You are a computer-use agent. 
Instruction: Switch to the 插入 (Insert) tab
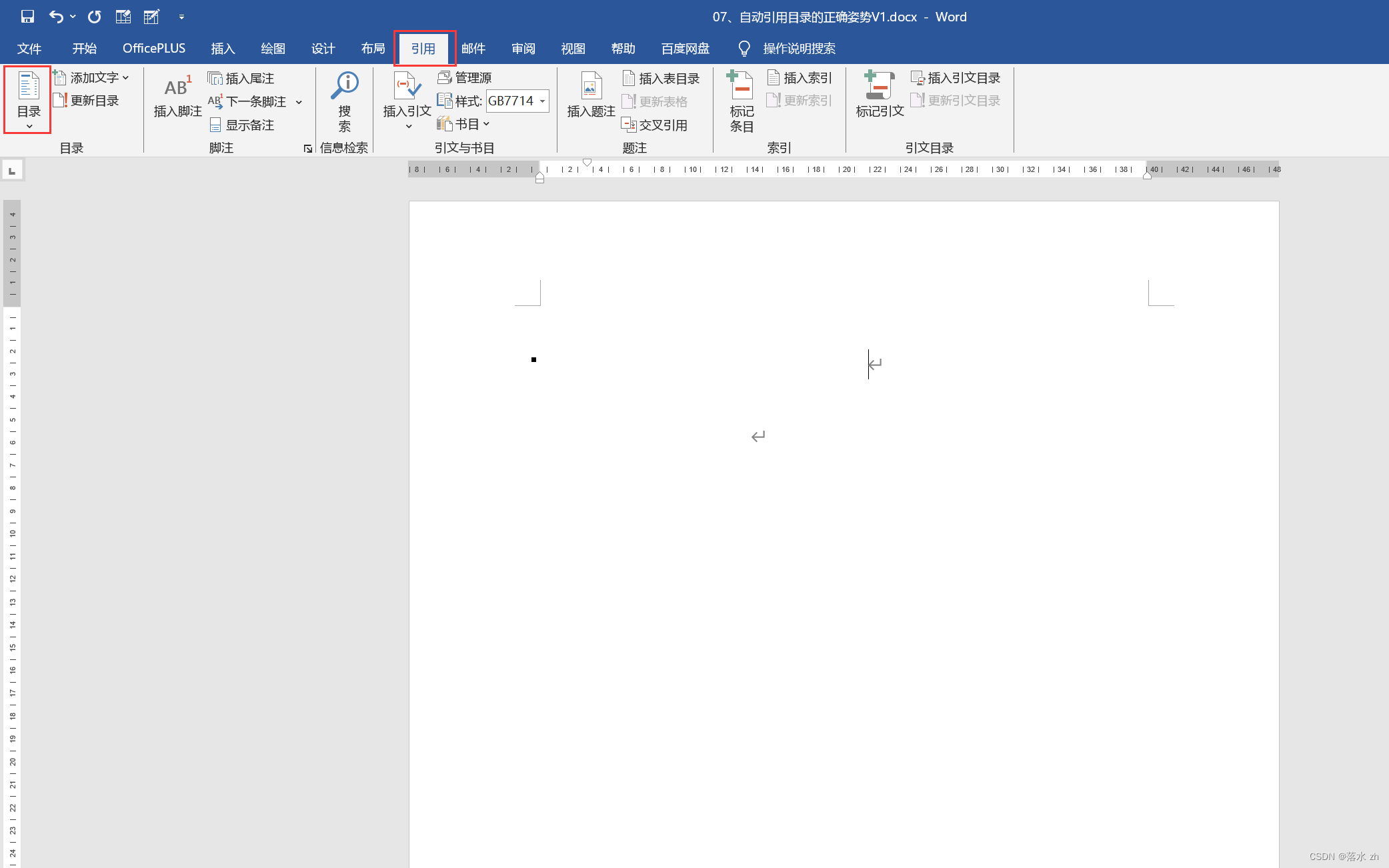tap(223, 49)
